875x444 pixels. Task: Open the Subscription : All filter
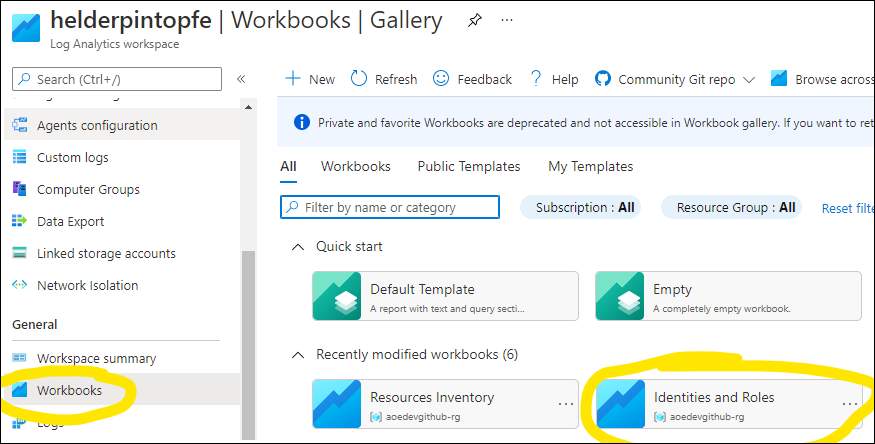[x=580, y=207]
